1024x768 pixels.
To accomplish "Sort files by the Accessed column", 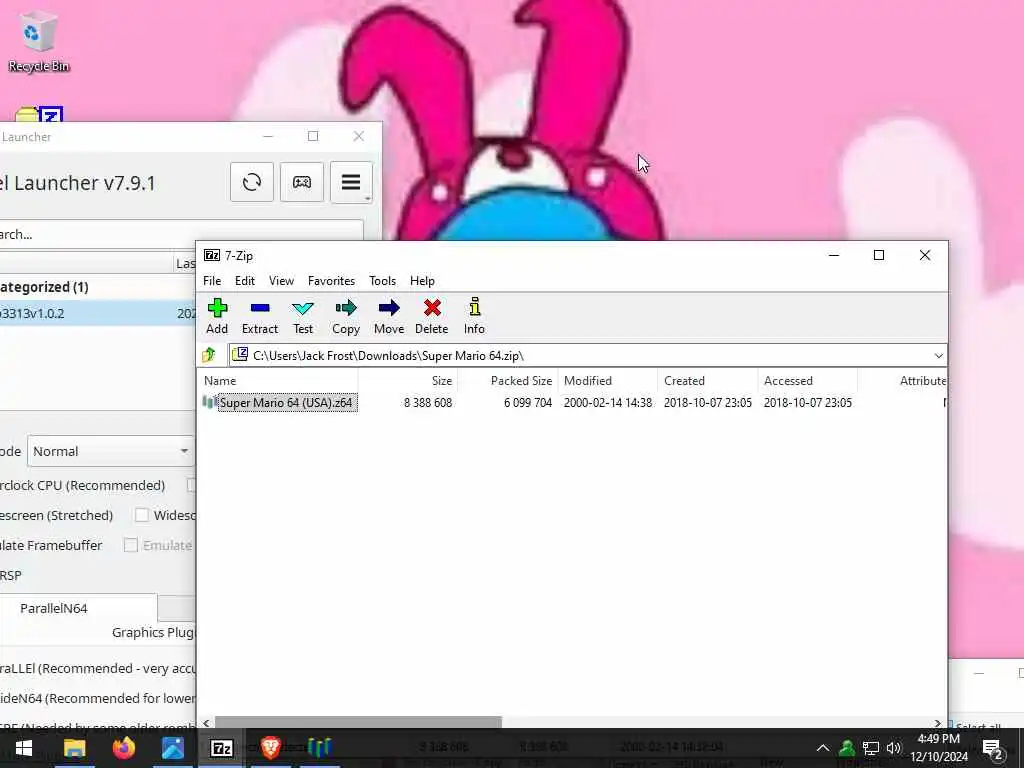I will tap(808, 381).
